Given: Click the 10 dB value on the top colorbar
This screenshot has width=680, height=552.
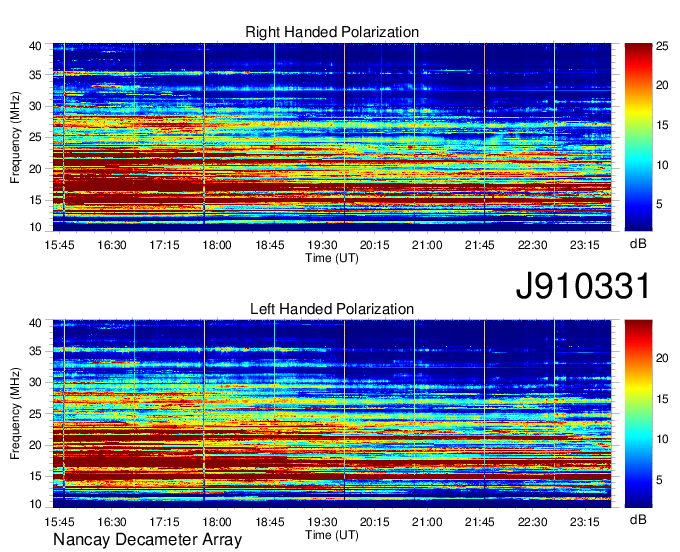Looking at the screenshot, I should [x=662, y=165].
